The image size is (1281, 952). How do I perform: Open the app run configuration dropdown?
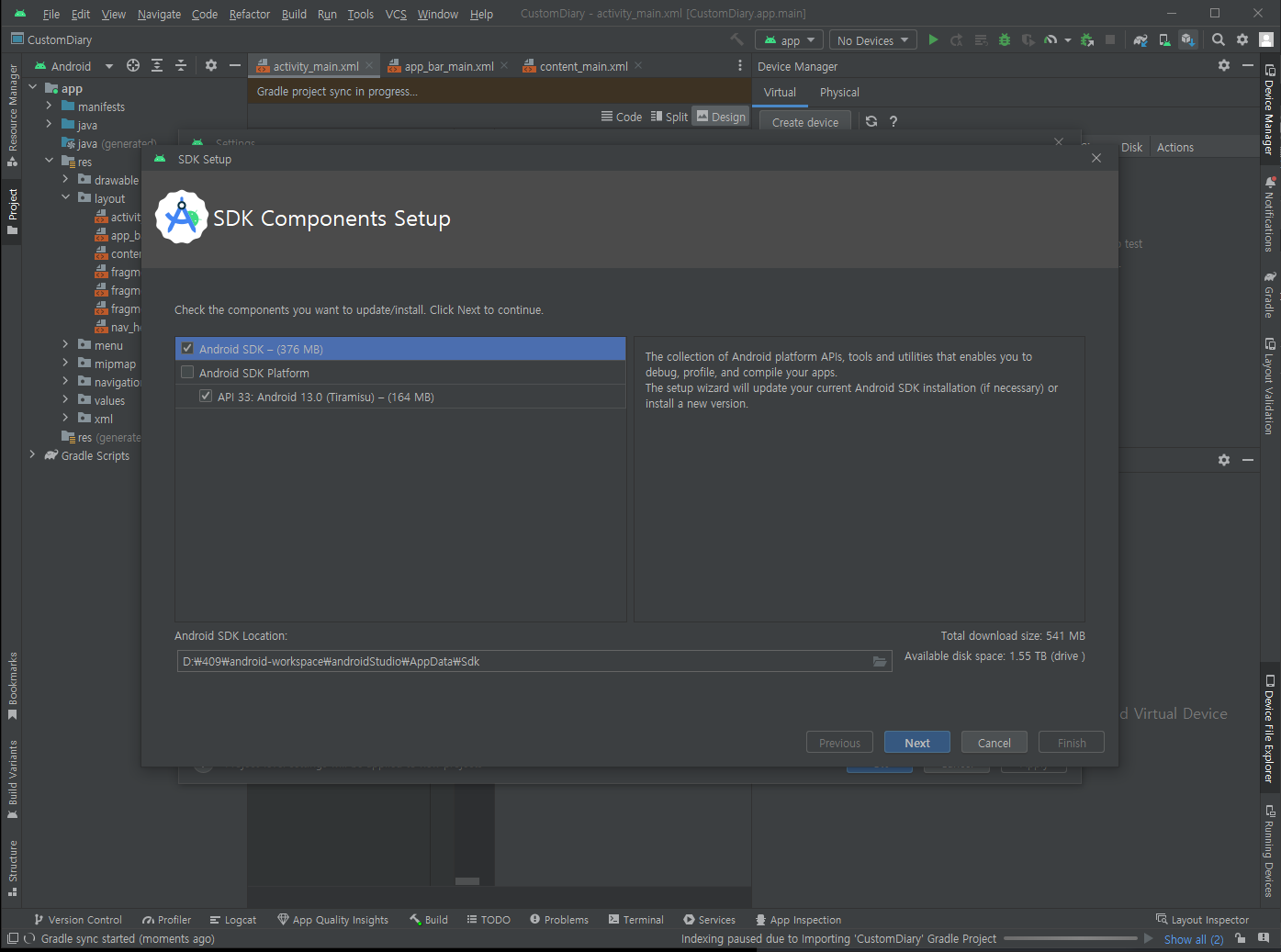tap(789, 40)
